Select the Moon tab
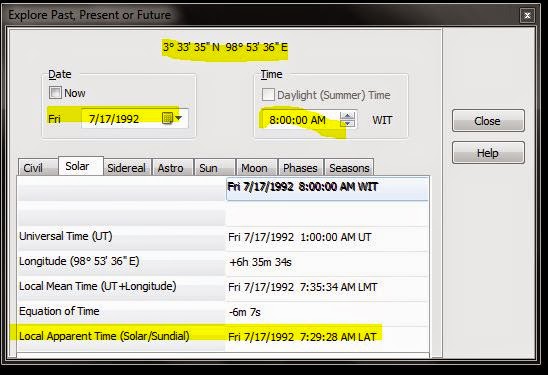This screenshot has width=548, height=375. pyautogui.click(x=257, y=168)
